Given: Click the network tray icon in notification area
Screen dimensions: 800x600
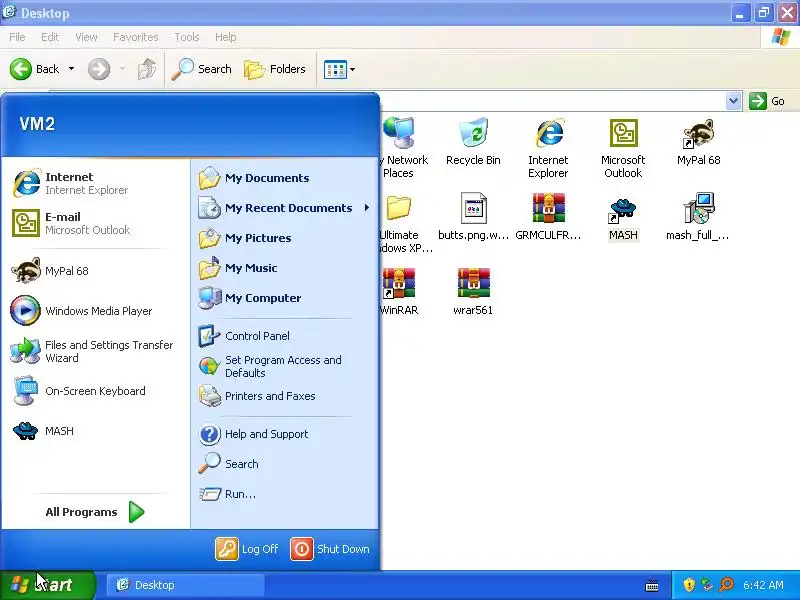Looking at the screenshot, I should [x=707, y=585].
